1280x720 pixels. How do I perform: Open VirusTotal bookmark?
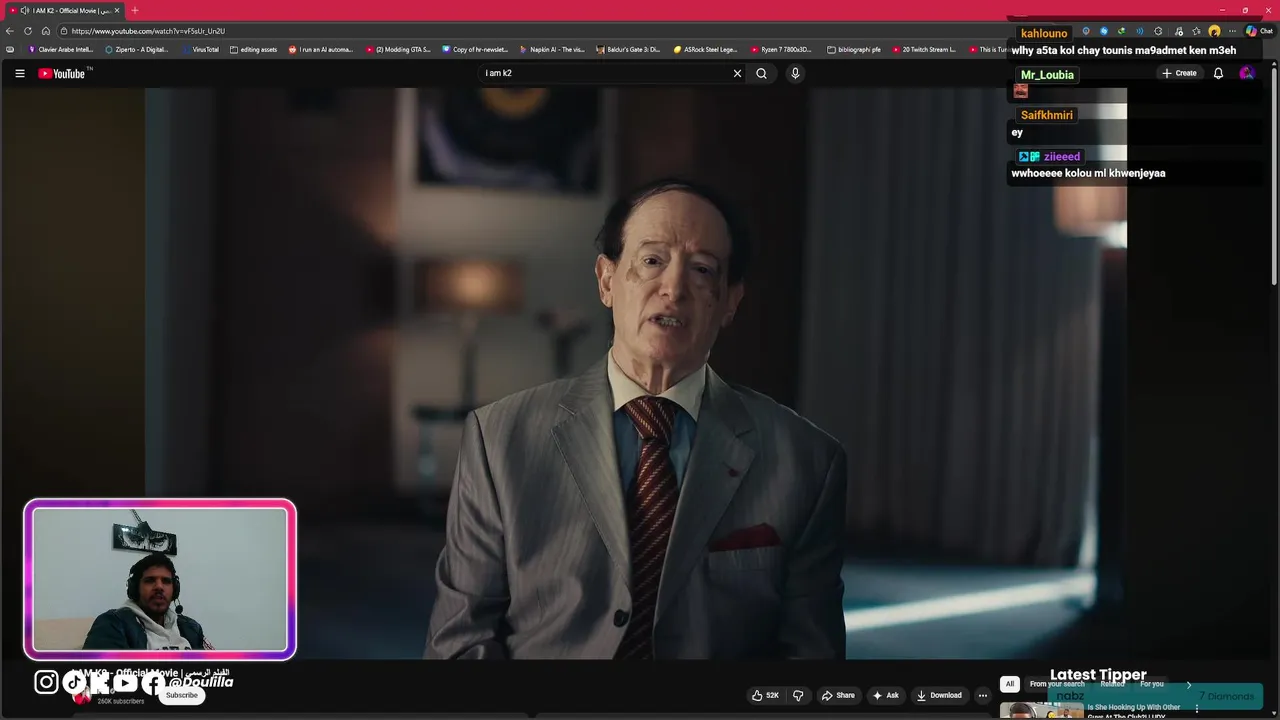200,49
